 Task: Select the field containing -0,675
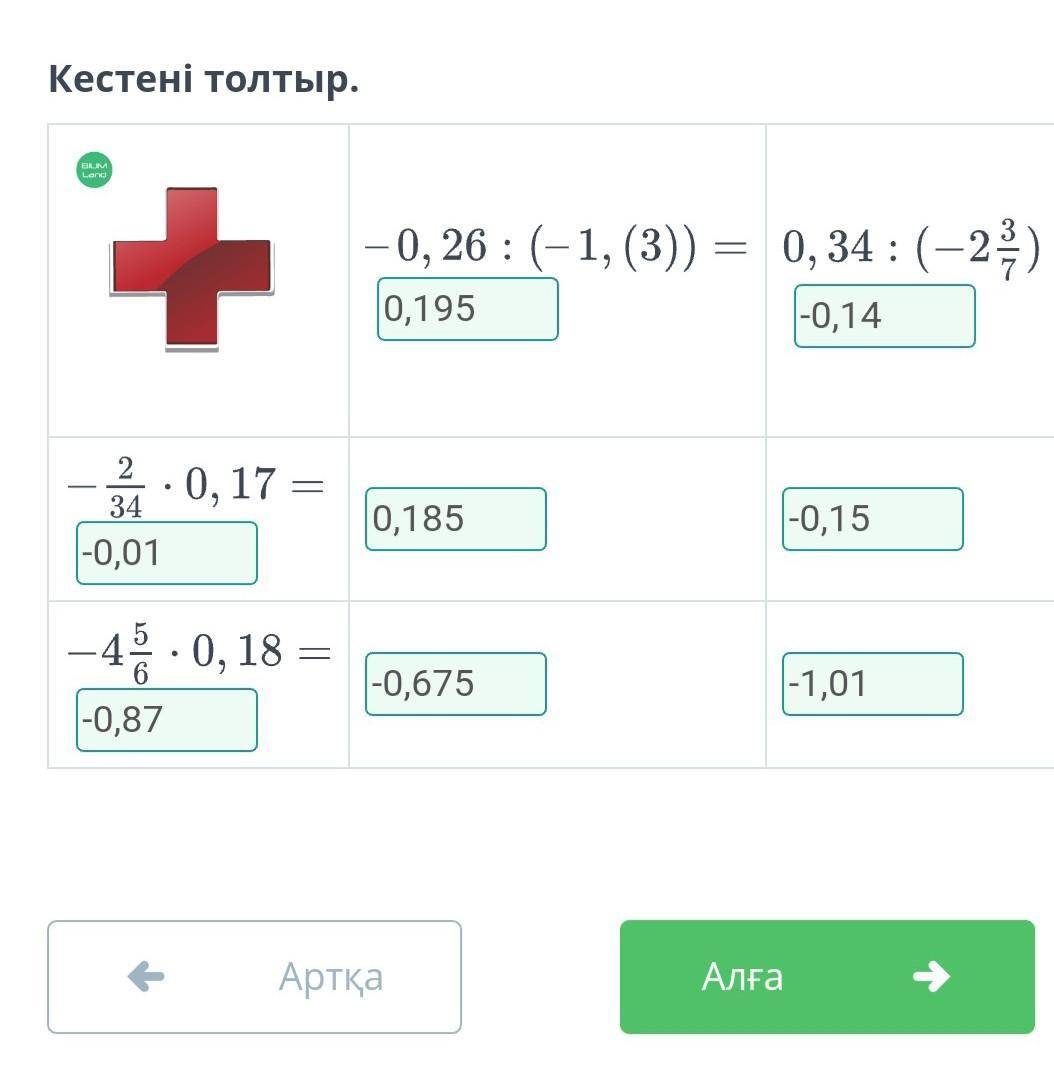pyautogui.click(x=455, y=684)
